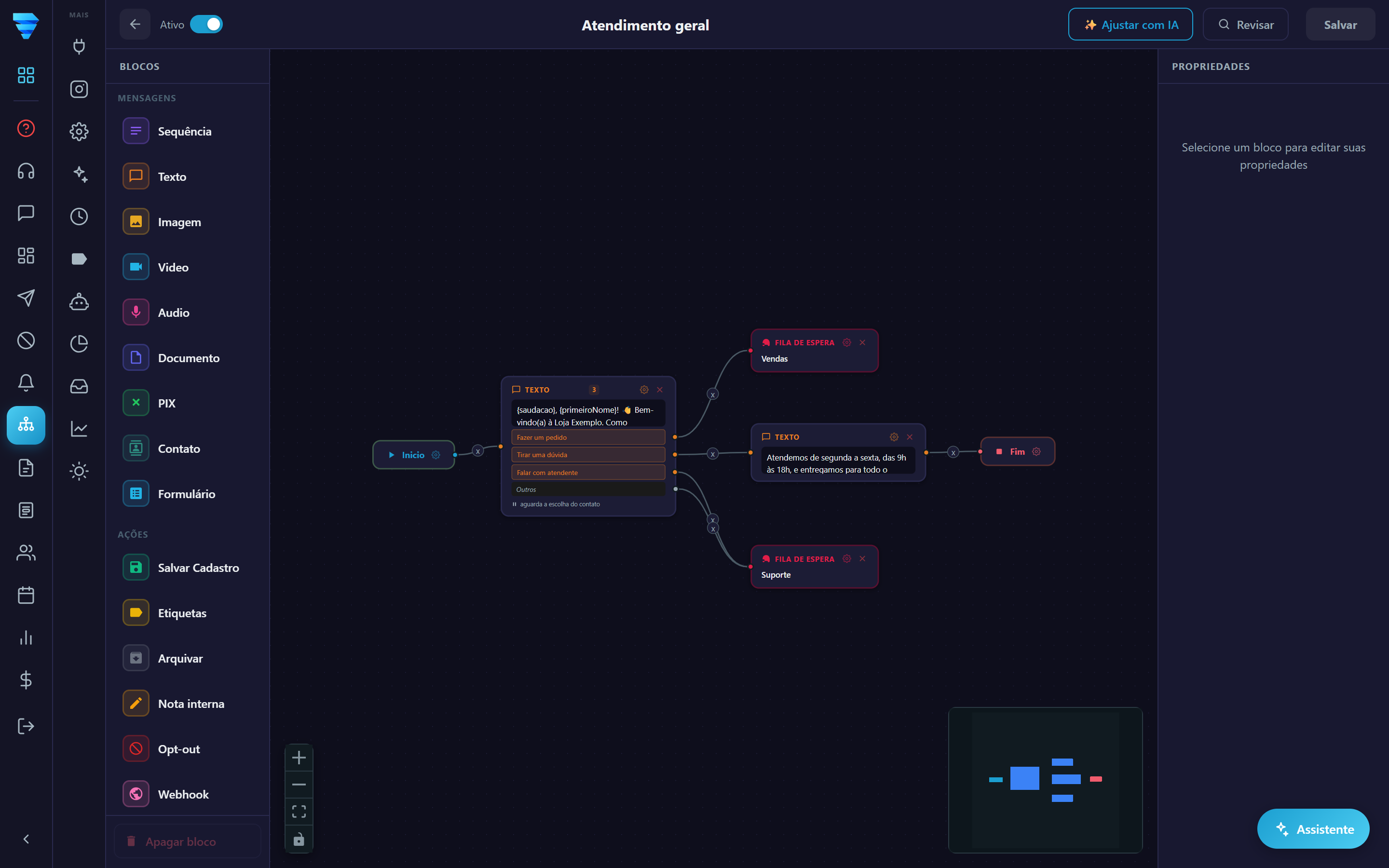Zoom in on the canvas
Viewport: 1389px width, 868px height.
click(x=299, y=758)
